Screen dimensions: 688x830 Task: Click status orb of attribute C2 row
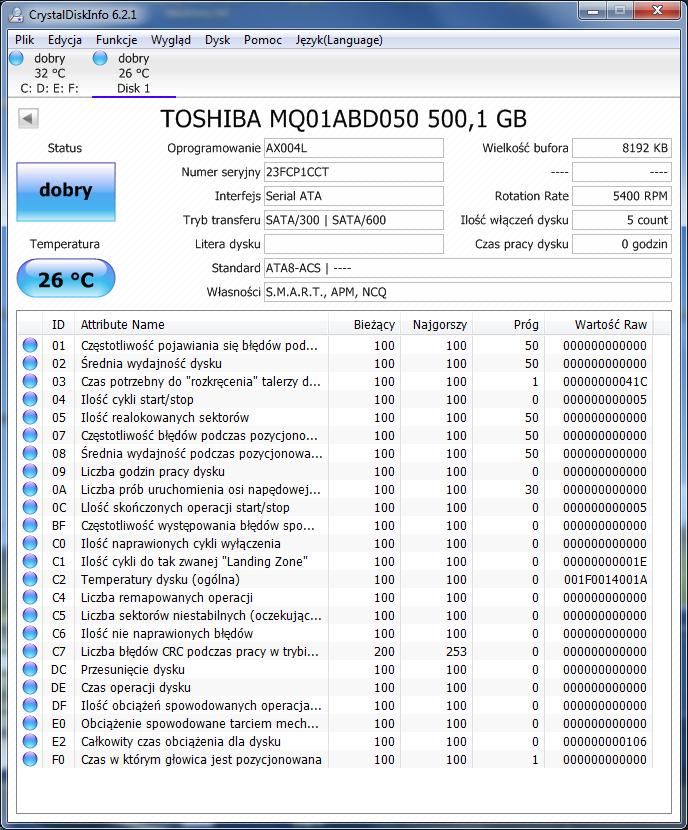tap(30, 579)
